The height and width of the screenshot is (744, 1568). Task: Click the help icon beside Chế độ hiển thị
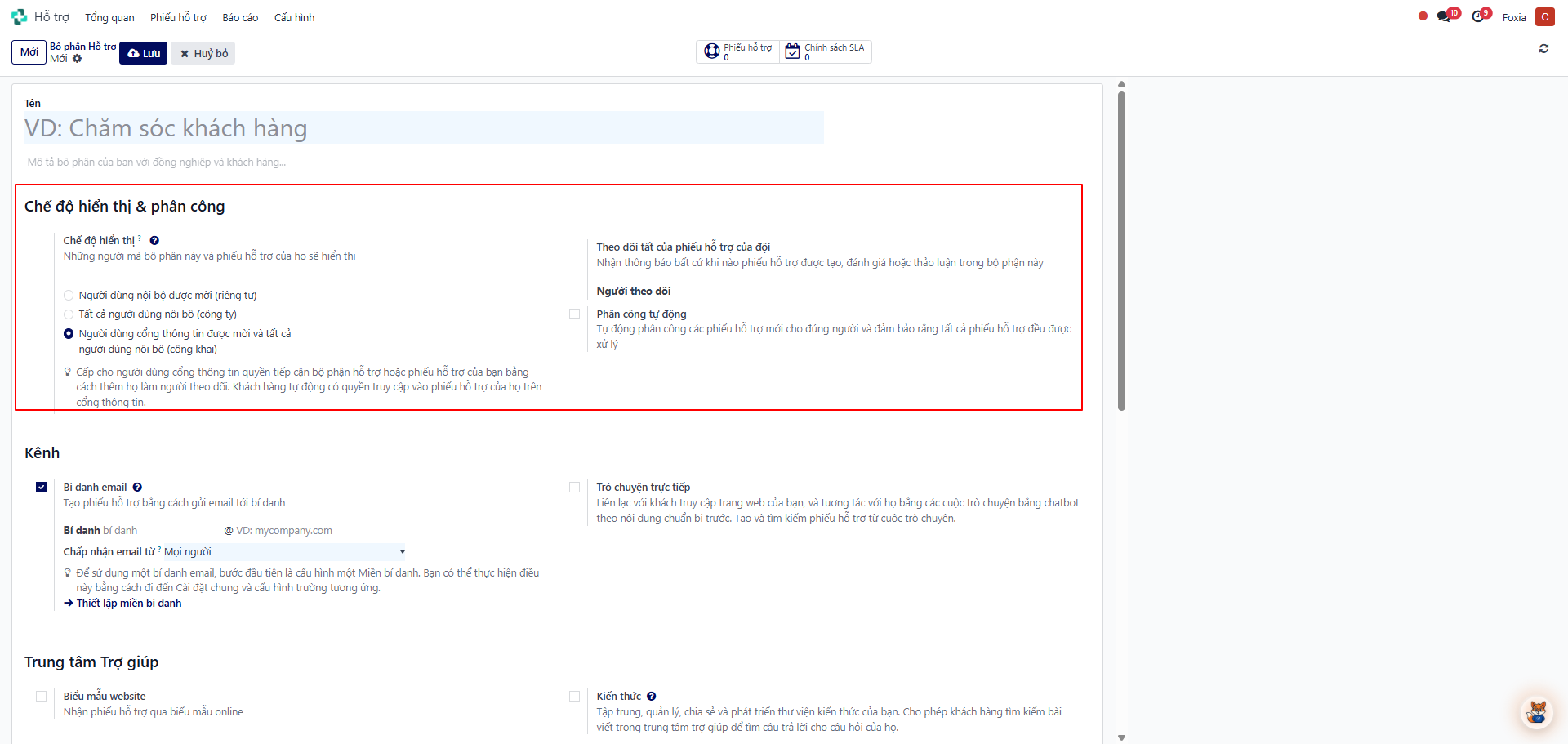pyautogui.click(x=154, y=241)
